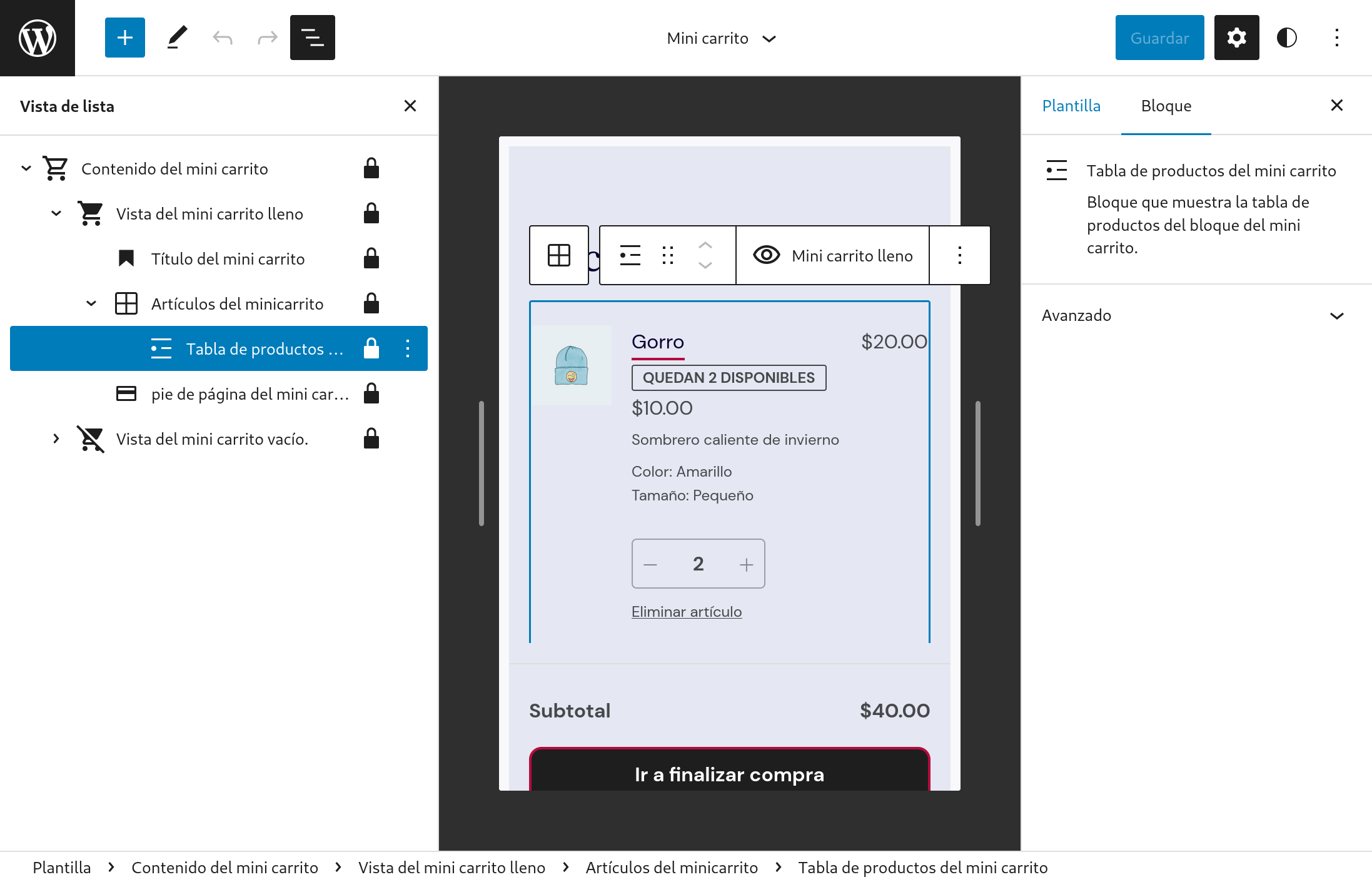This screenshot has width=1372, height=882.
Task: Expand the Avanzado panel
Action: 1196,315
